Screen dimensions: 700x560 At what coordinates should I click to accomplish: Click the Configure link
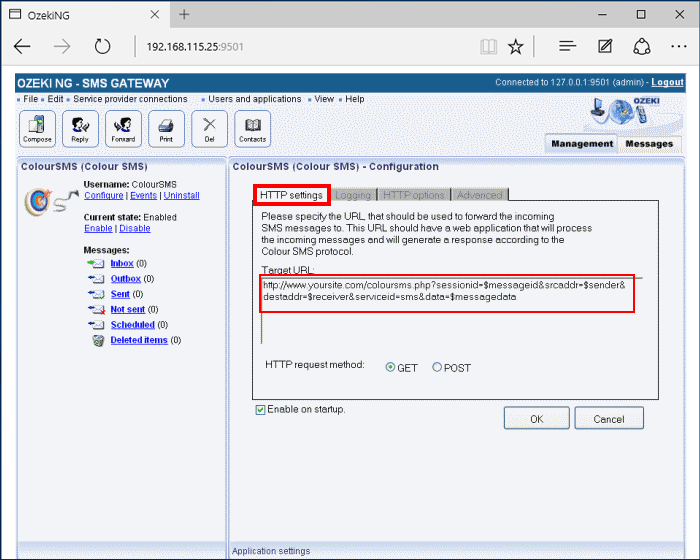tap(104, 196)
